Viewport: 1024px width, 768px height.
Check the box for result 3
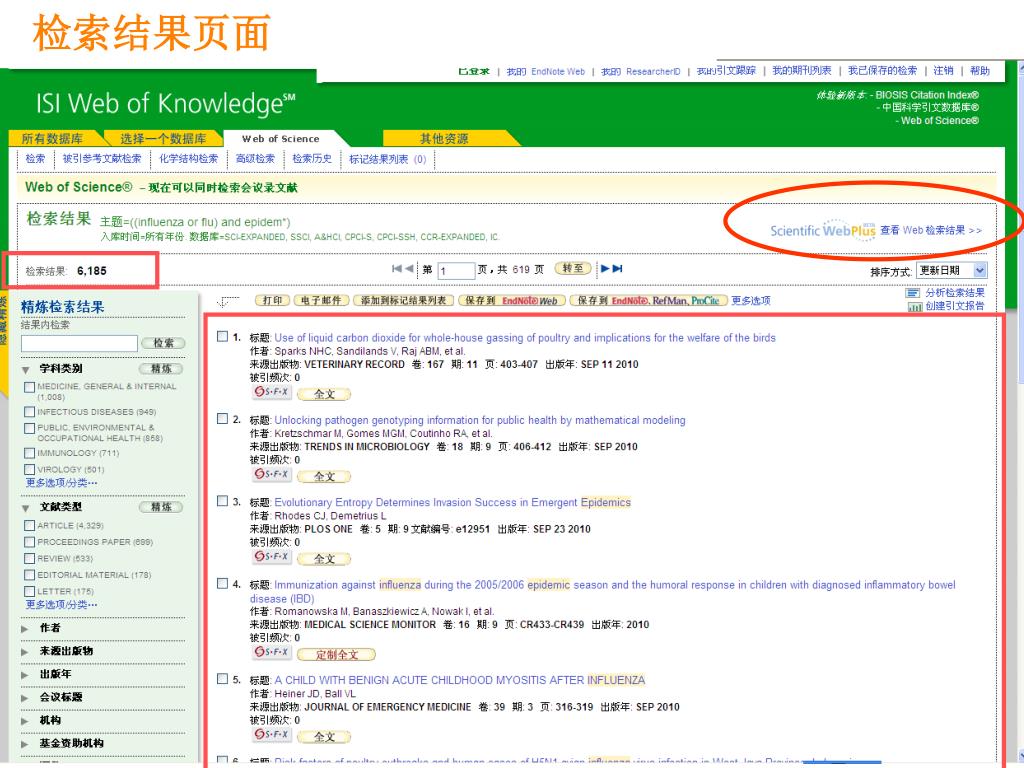pos(223,501)
